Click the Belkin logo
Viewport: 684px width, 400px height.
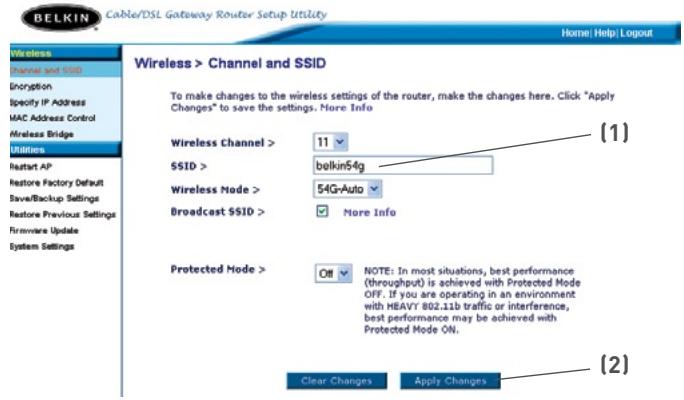pyautogui.click(x=61, y=17)
